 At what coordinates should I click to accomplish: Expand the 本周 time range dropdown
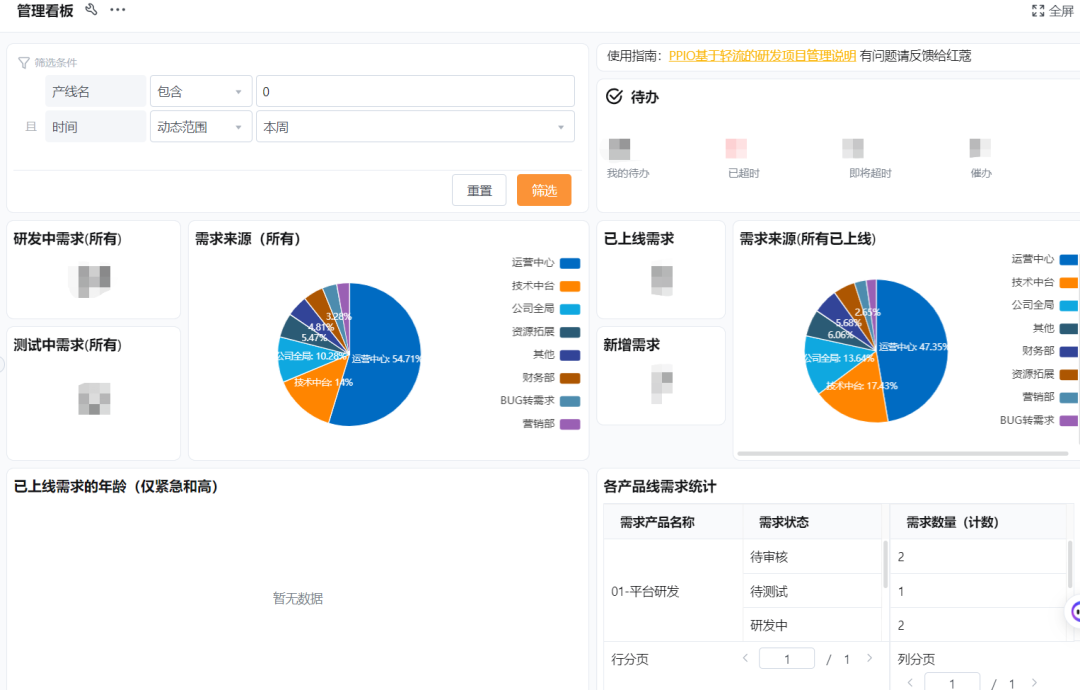click(x=415, y=127)
